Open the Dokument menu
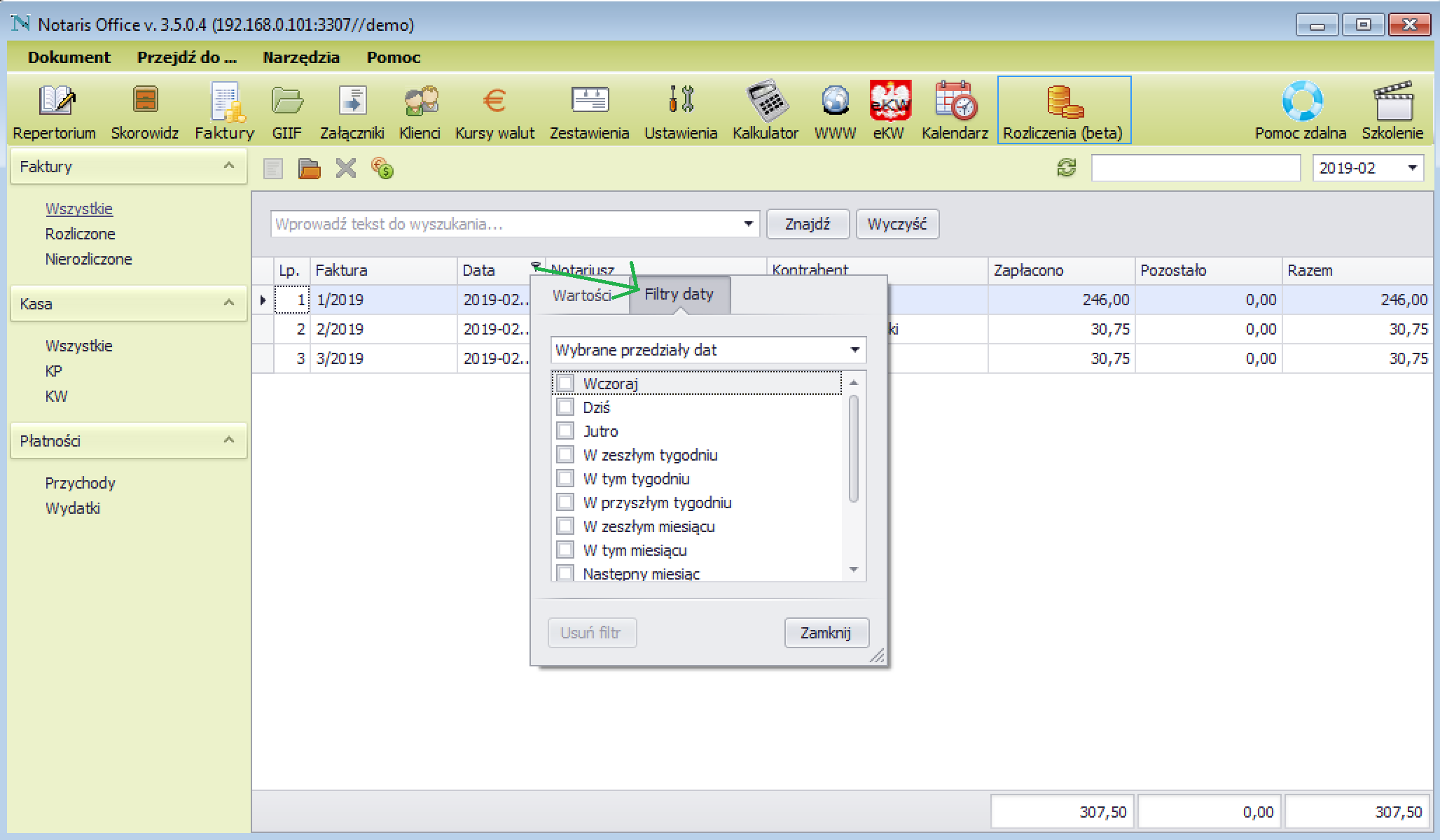 (69, 57)
